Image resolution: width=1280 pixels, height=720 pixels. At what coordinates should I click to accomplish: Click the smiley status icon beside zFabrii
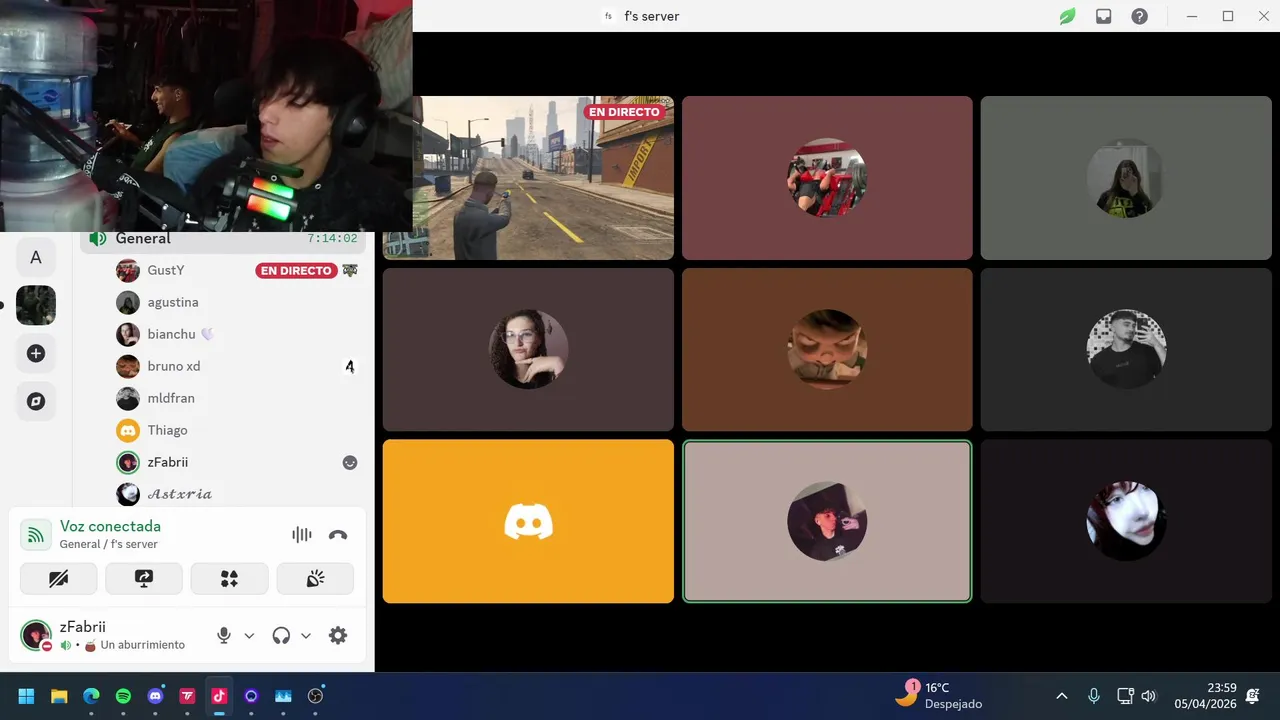pos(350,462)
